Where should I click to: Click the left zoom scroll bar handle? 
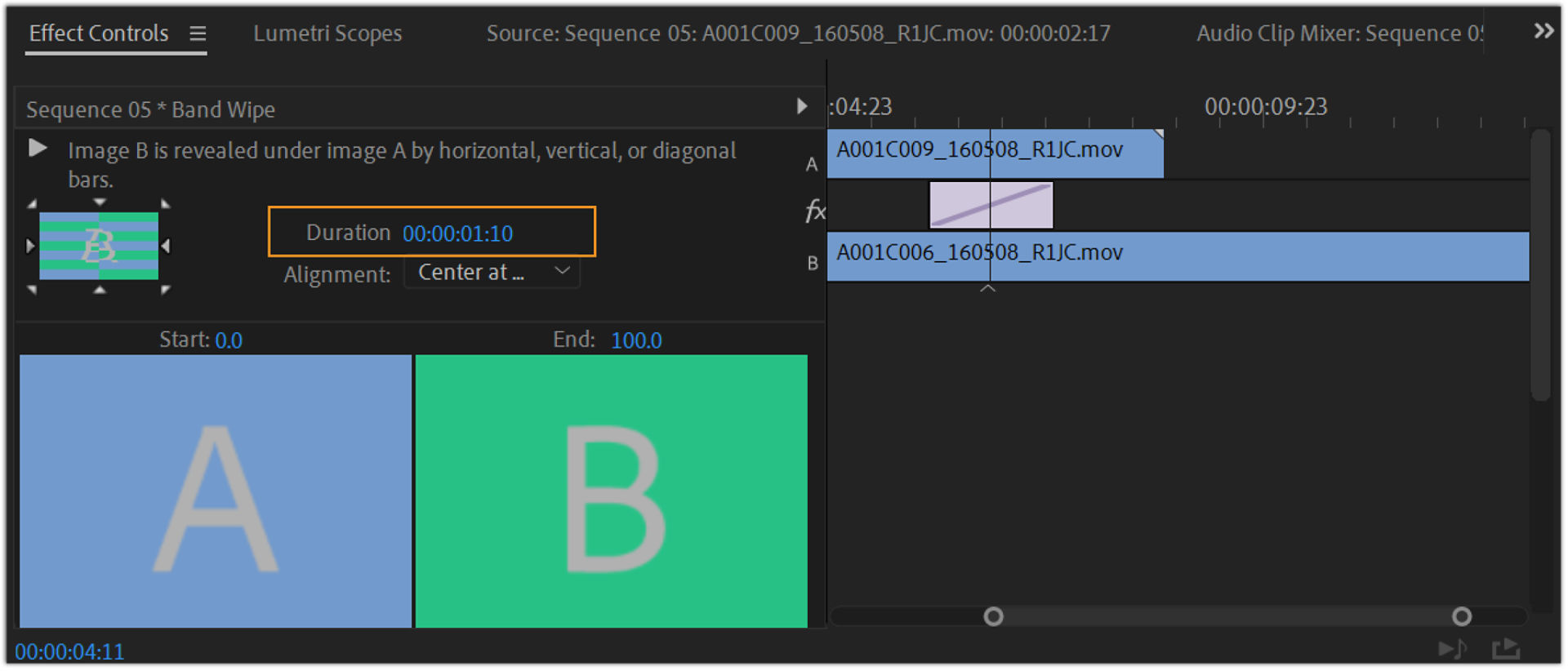[993, 616]
